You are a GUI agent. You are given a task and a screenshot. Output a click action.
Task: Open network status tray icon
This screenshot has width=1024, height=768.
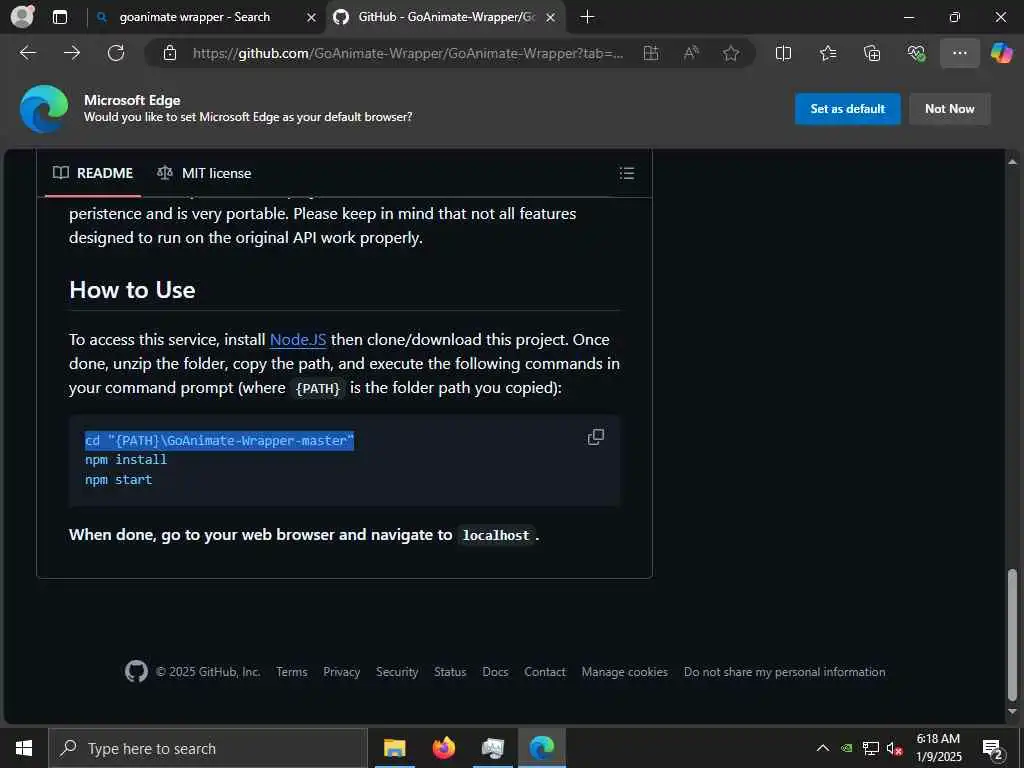click(871, 748)
